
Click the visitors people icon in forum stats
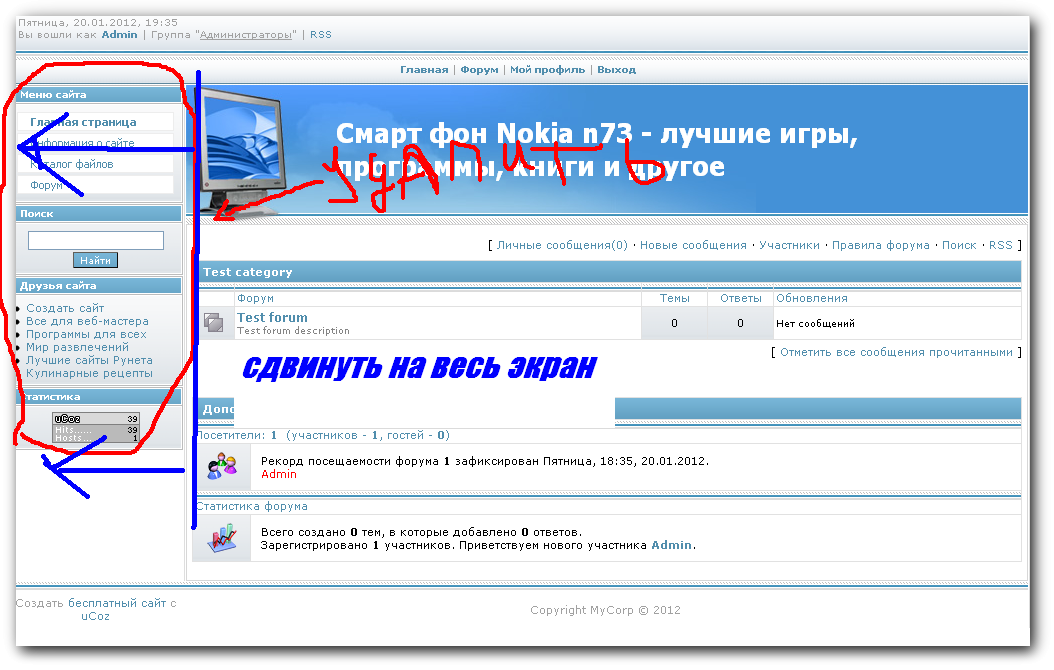tap(221, 465)
